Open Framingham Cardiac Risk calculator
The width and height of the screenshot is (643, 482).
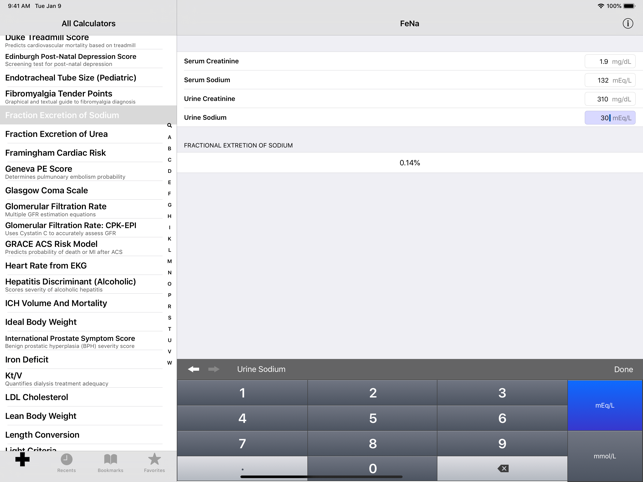pyautogui.click(x=55, y=153)
